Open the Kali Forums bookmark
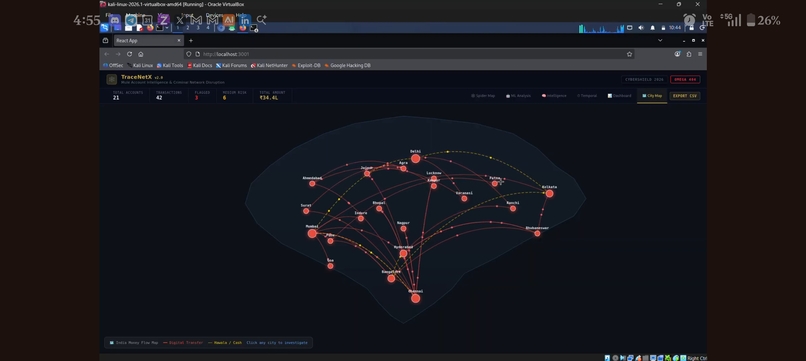This screenshot has height=361, width=806. click(x=231, y=65)
